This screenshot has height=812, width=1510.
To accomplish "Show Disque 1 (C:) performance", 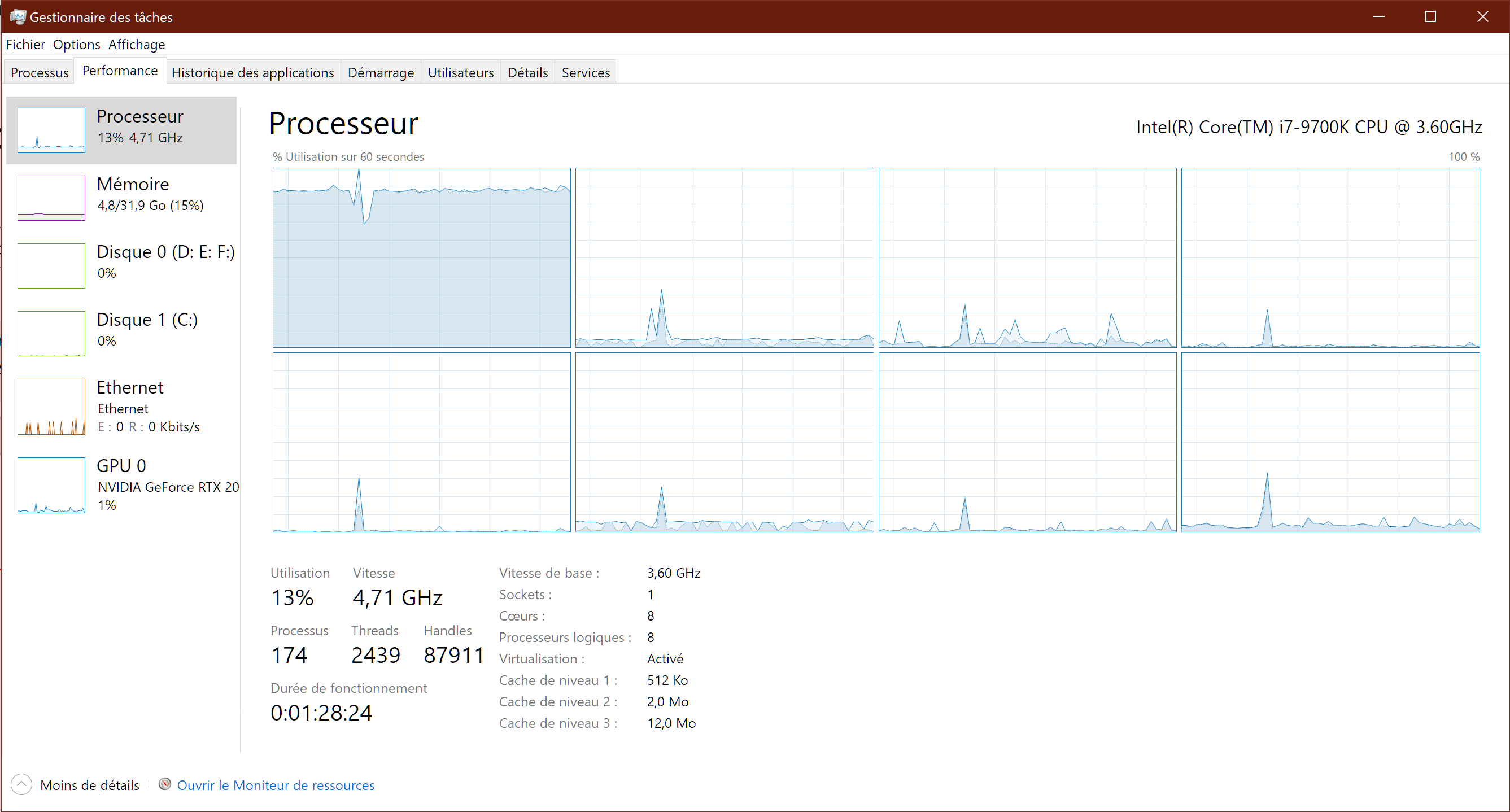I will pos(51,334).
